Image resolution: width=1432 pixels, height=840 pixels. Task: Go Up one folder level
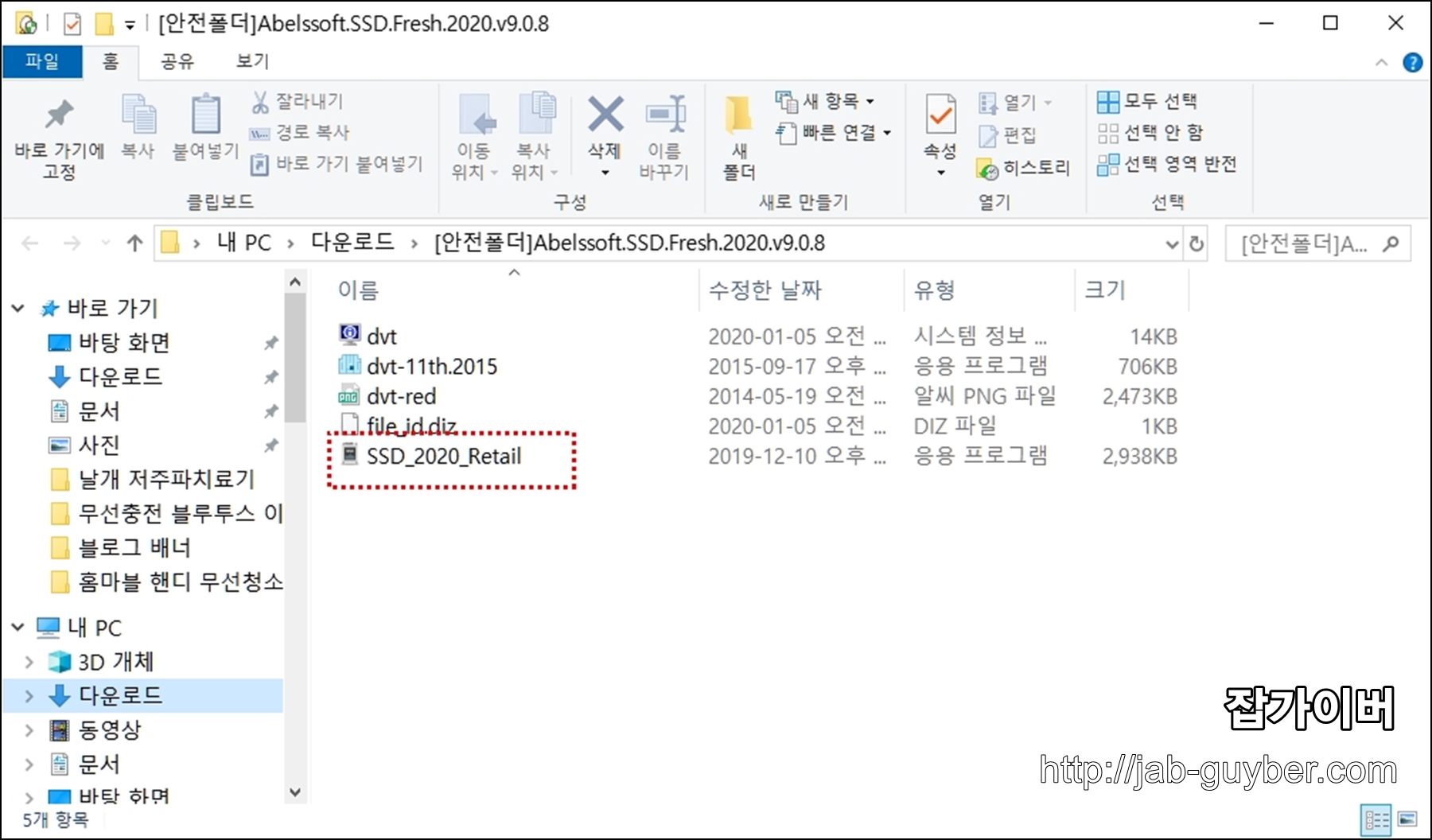click(x=134, y=243)
